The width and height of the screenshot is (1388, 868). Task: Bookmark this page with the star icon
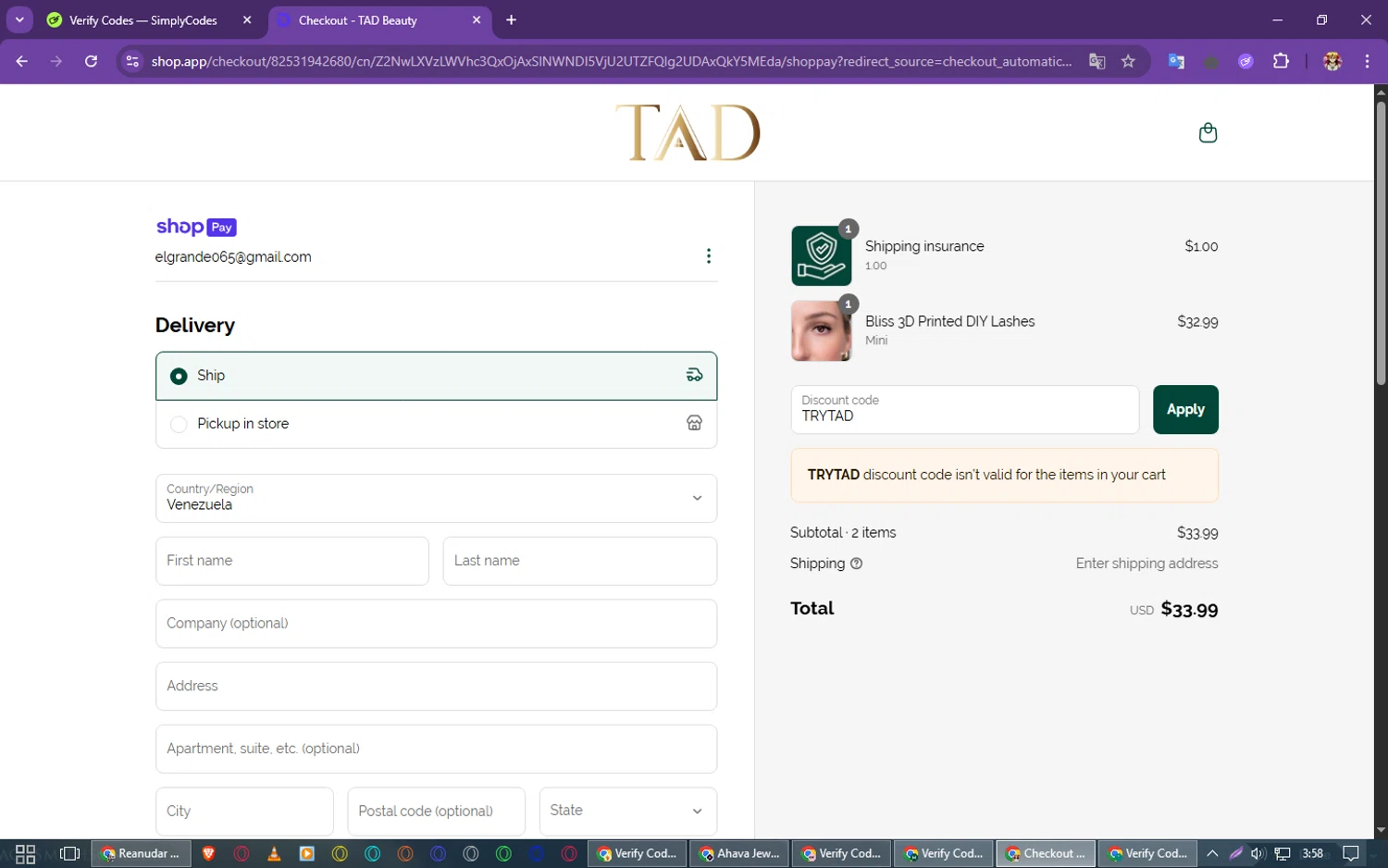pos(1128,61)
